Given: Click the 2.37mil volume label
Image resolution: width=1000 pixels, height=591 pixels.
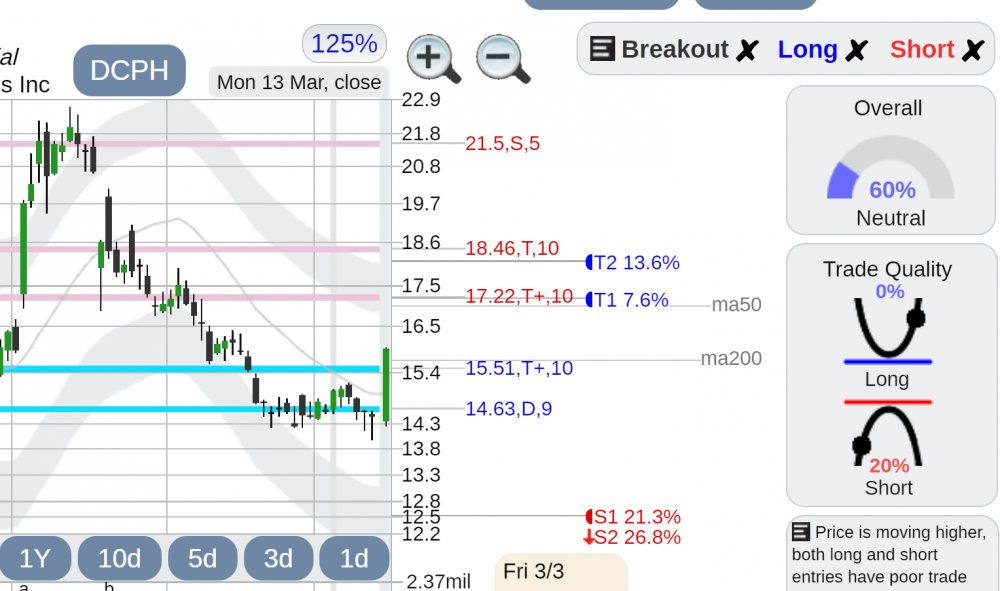Looking at the screenshot, I should (438, 581).
